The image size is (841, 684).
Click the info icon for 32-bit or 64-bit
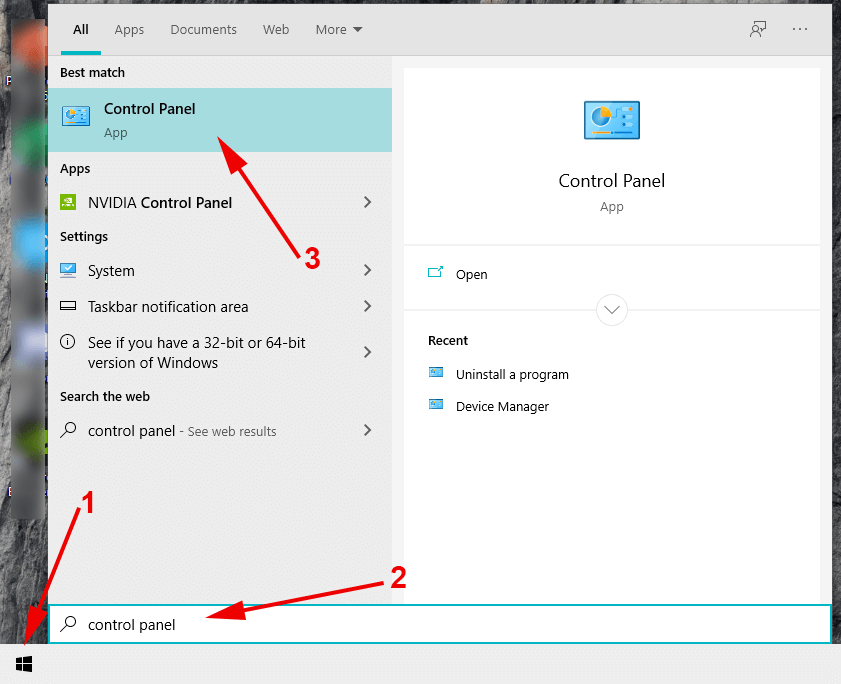pyautogui.click(x=68, y=341)
